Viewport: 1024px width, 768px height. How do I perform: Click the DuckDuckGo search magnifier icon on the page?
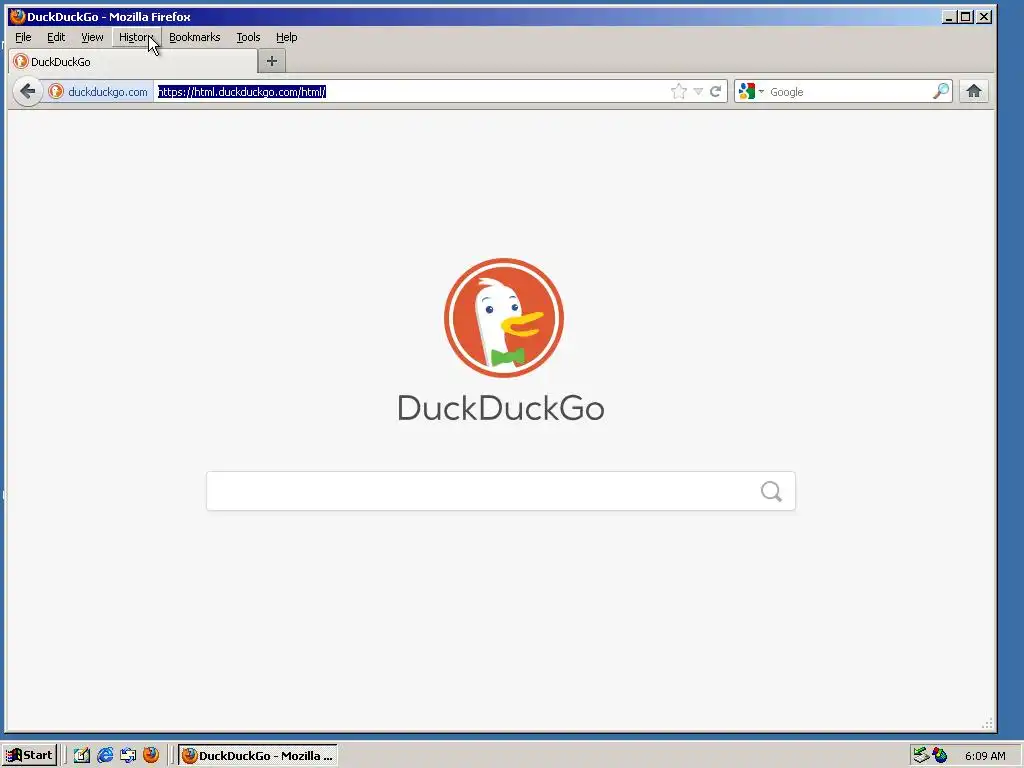771,491
